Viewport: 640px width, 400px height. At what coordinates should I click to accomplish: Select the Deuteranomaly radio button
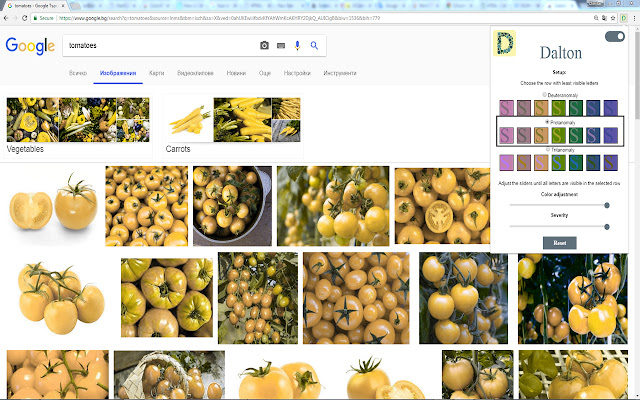tap(545, 94)
